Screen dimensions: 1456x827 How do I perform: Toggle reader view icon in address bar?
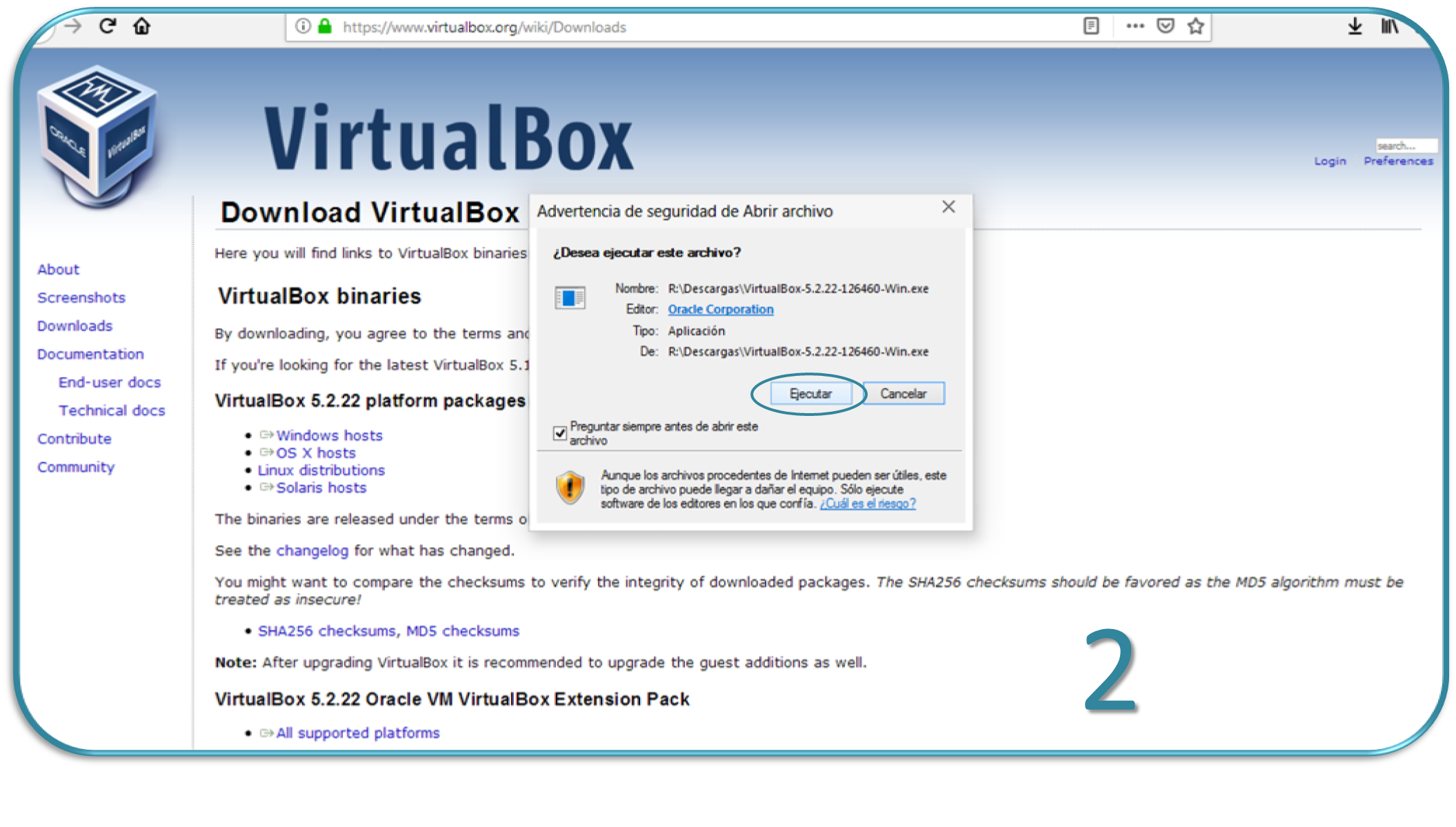click(x=1091, y=26)
